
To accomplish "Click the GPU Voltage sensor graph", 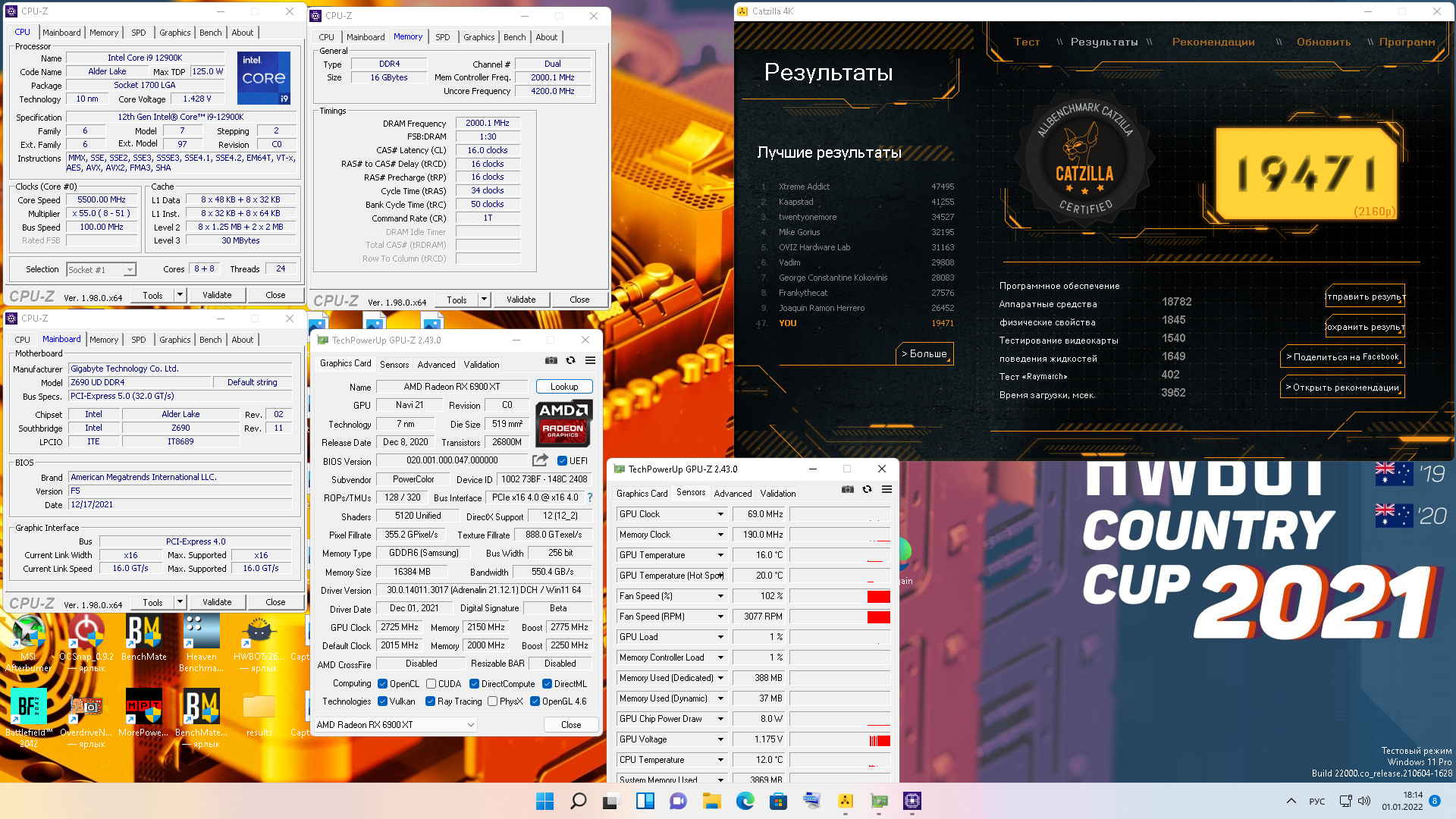I will click(x=840, y=739).
